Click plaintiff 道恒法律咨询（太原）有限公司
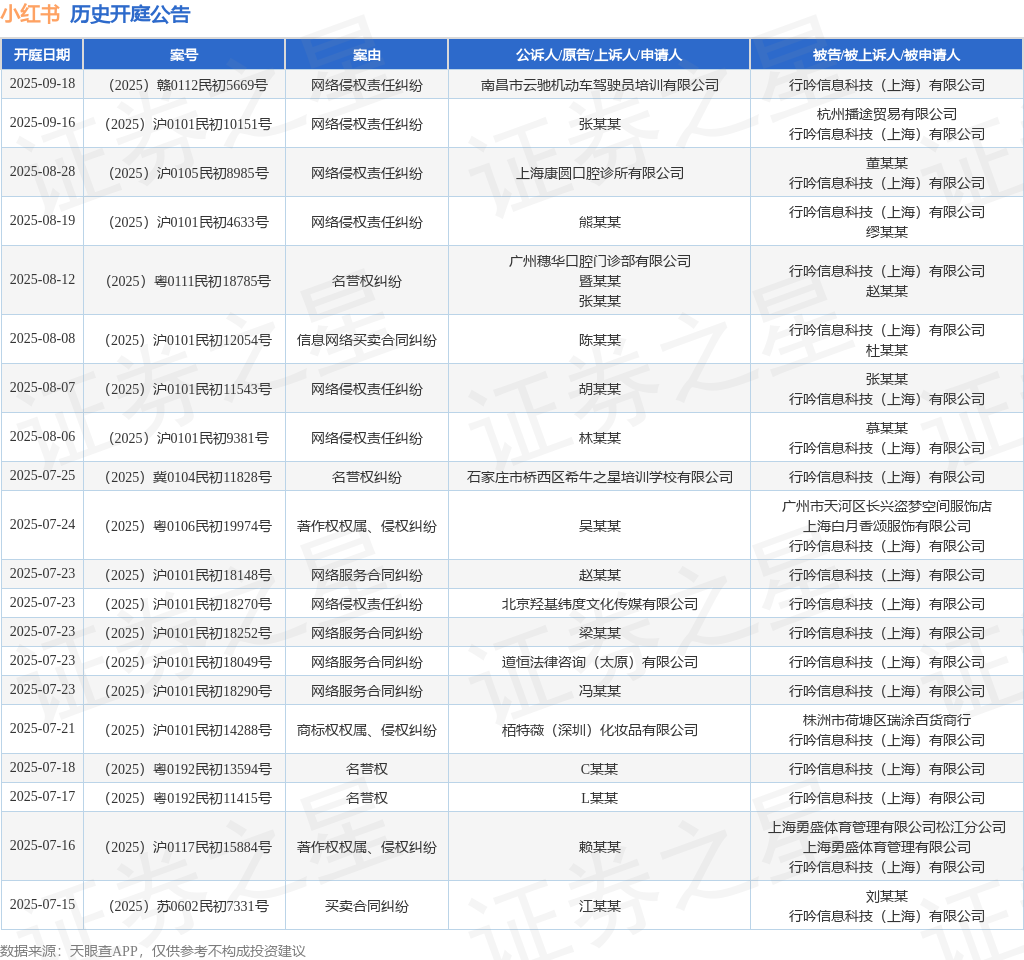 [x=599, y=662]
